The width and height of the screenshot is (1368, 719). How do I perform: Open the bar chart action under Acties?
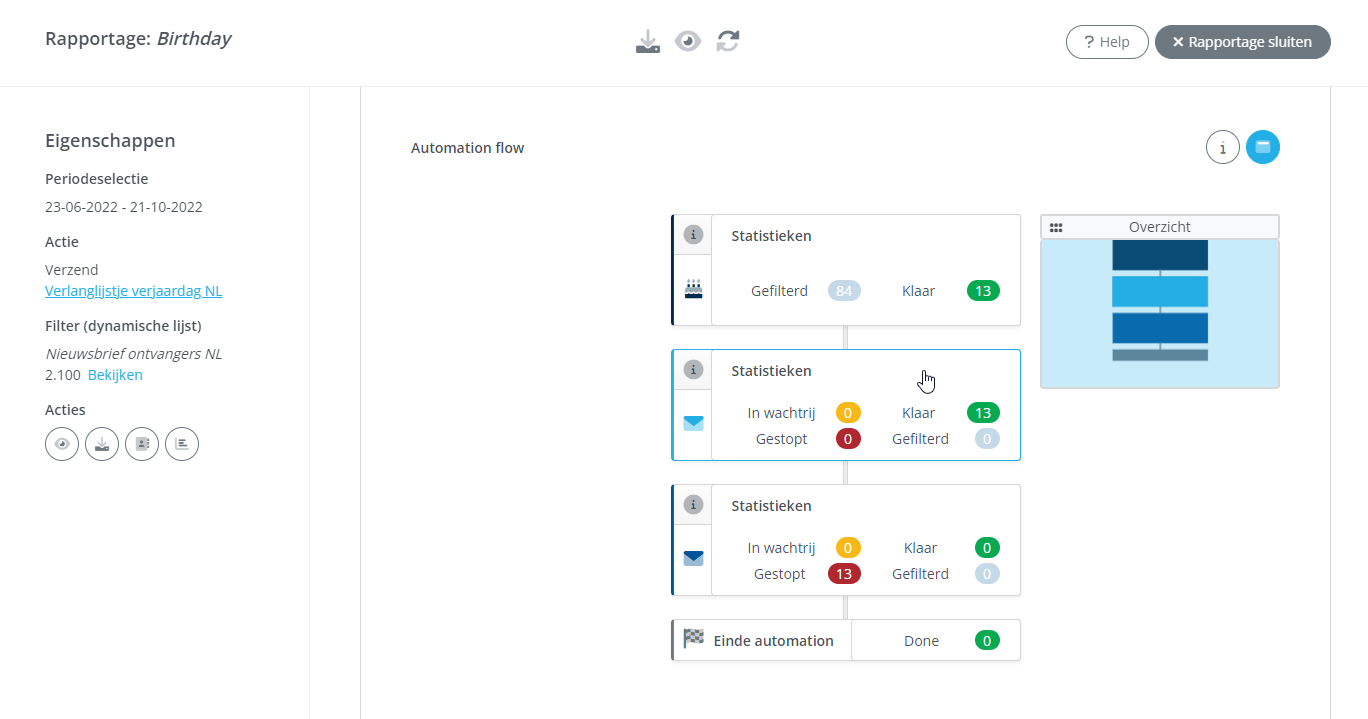(181, 443)
